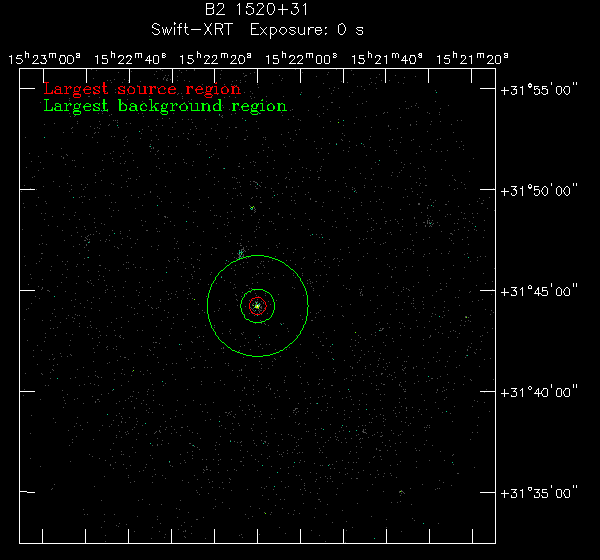This screenshot has height=560, width=600.
Task: Click the "Exposure: 0 s" text
Action: 307,30
